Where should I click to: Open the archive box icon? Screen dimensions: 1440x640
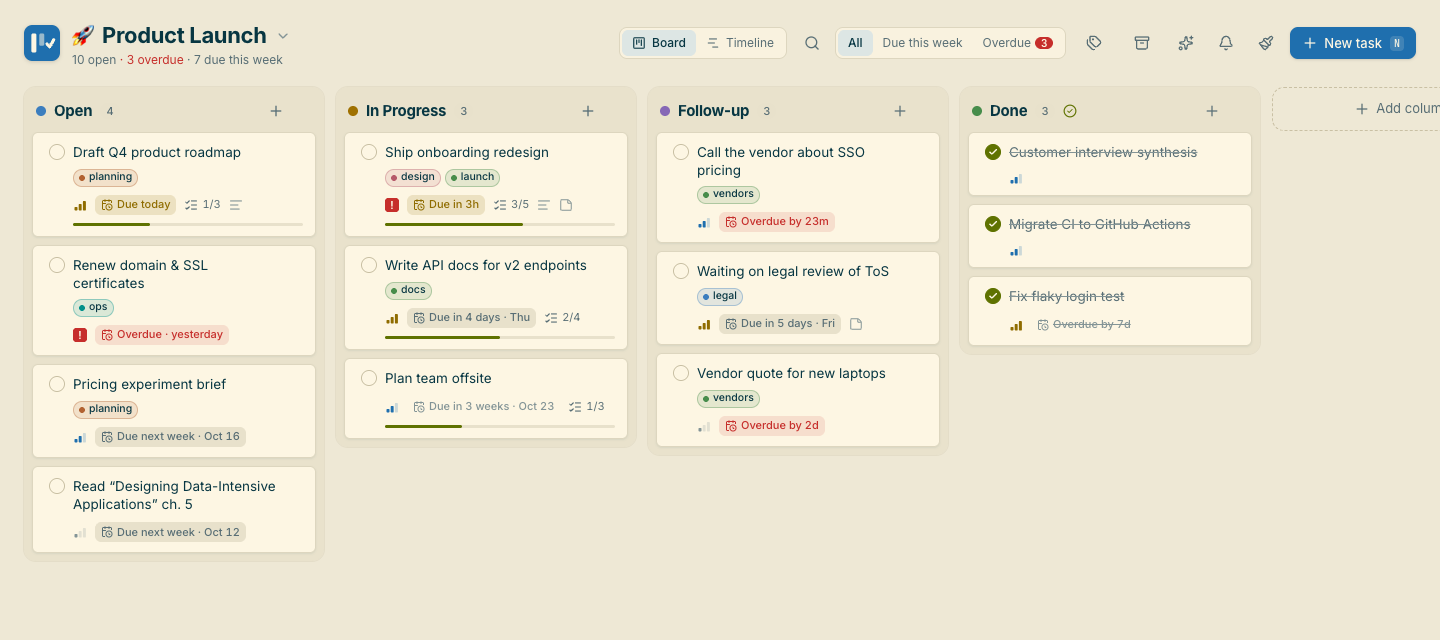point(1142,43)
